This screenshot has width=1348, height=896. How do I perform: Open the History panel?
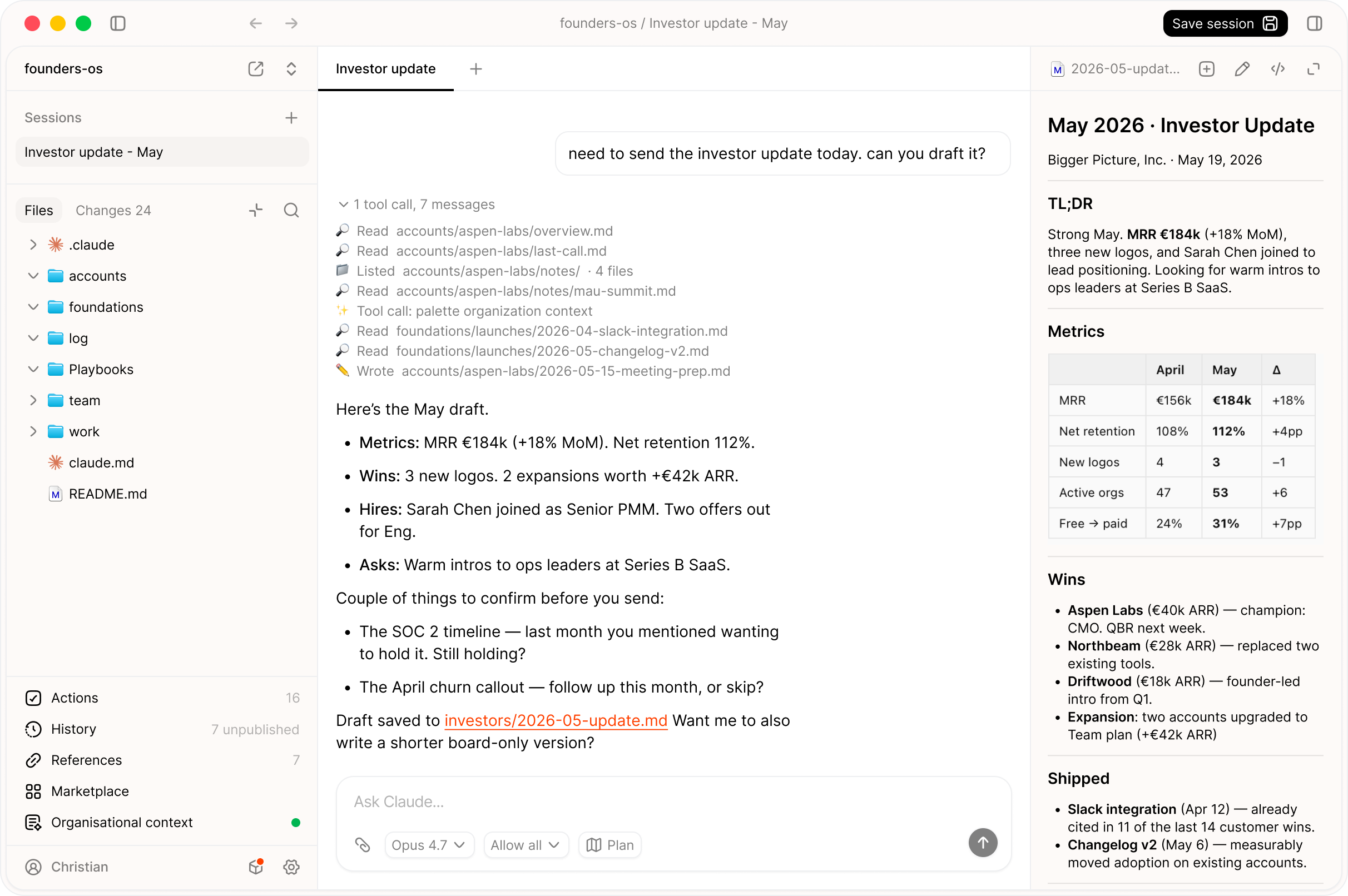coord(162,729)
